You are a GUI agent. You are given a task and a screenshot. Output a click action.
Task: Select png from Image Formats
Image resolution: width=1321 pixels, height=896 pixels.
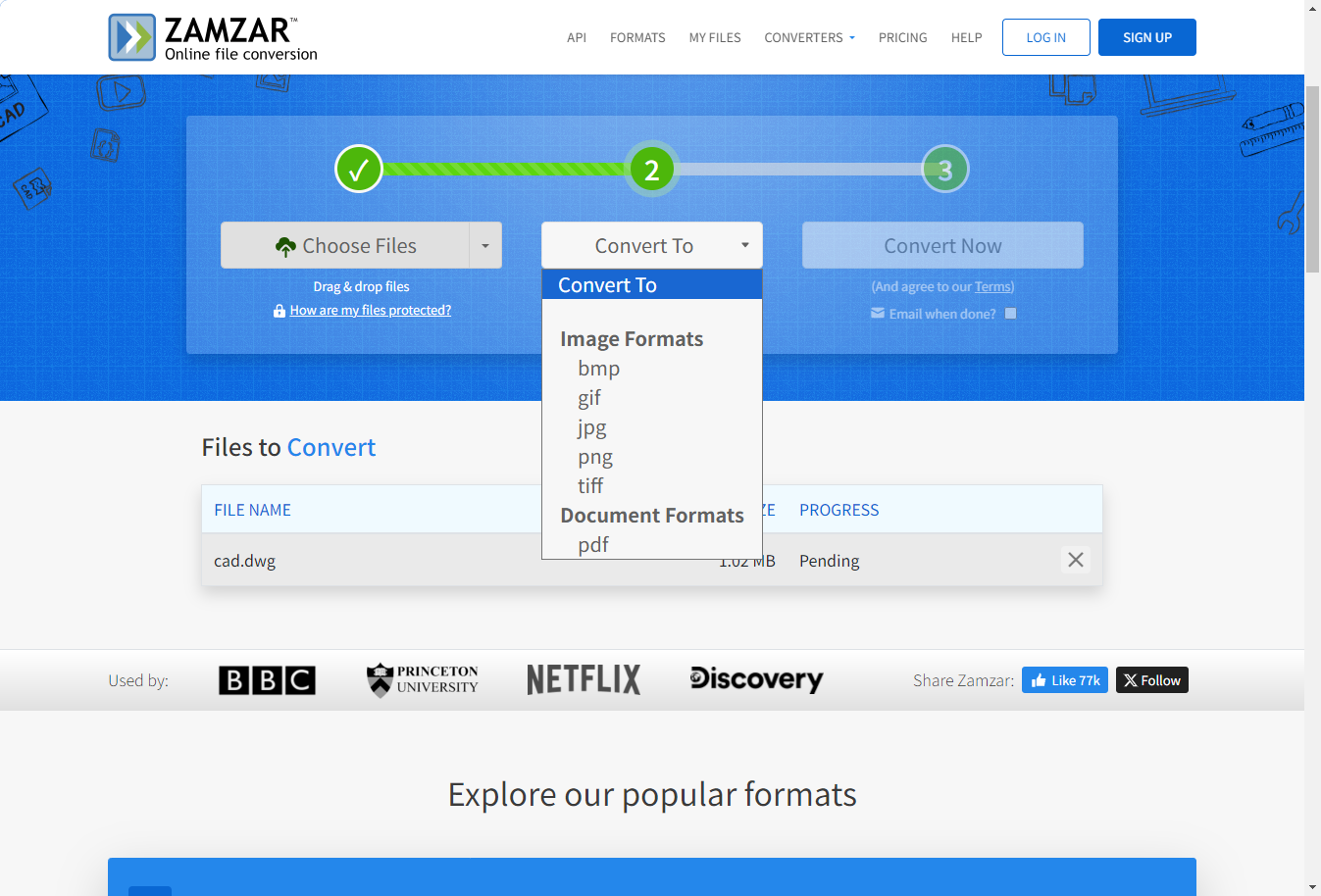coord(595,457)
